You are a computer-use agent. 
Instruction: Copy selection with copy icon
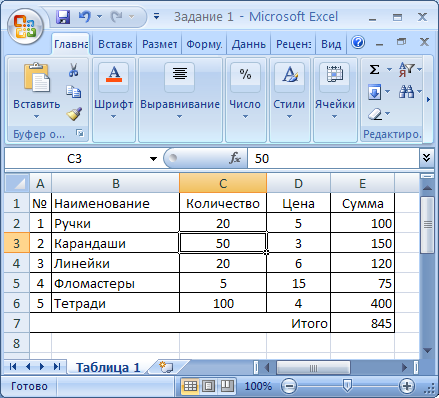tap(73, 92)
